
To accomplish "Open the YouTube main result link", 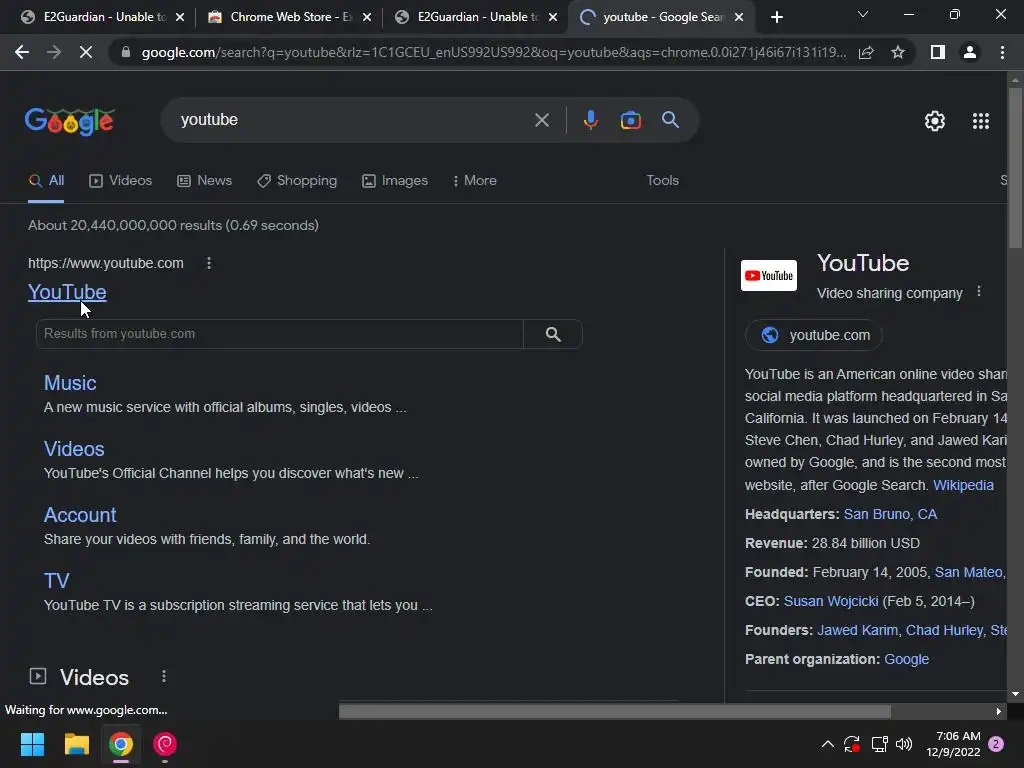I will [x=67, y=292].
